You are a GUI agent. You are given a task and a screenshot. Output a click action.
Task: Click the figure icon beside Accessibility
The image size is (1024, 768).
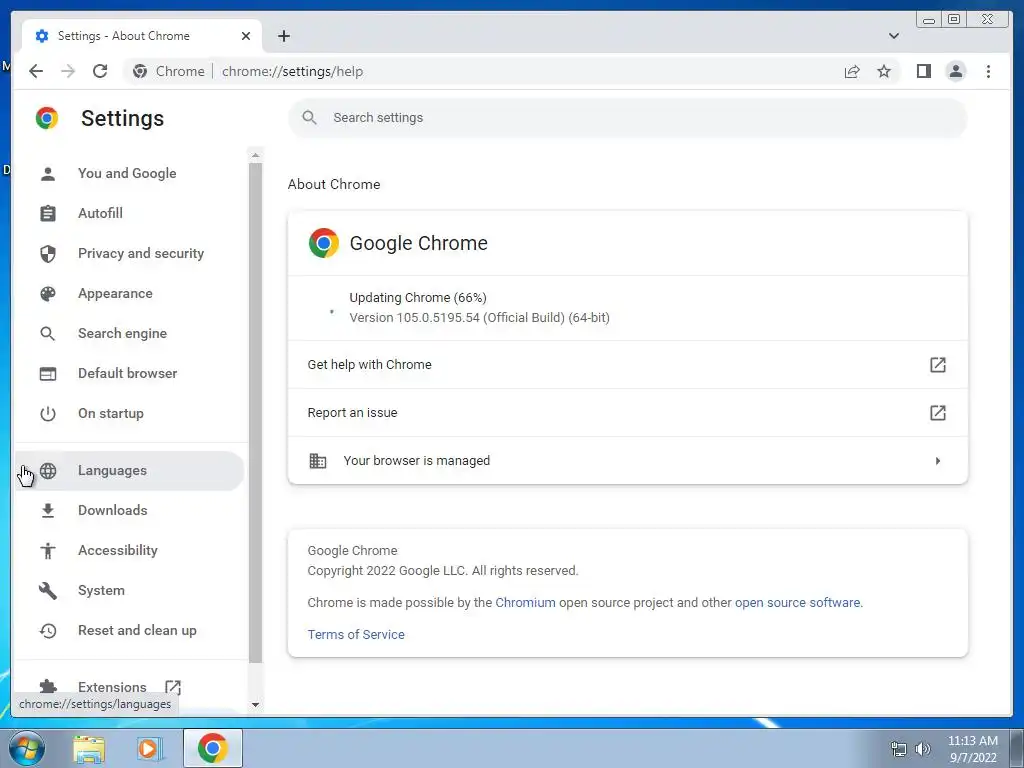(x=48, y=551)
